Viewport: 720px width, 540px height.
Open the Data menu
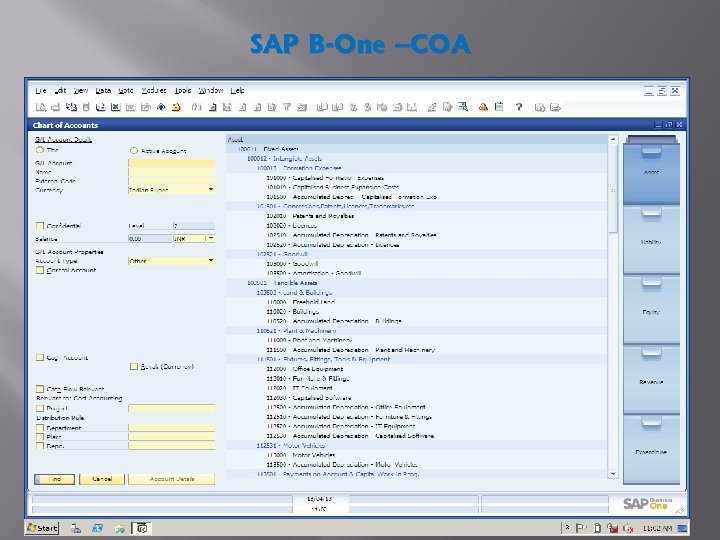click(103, 90)
